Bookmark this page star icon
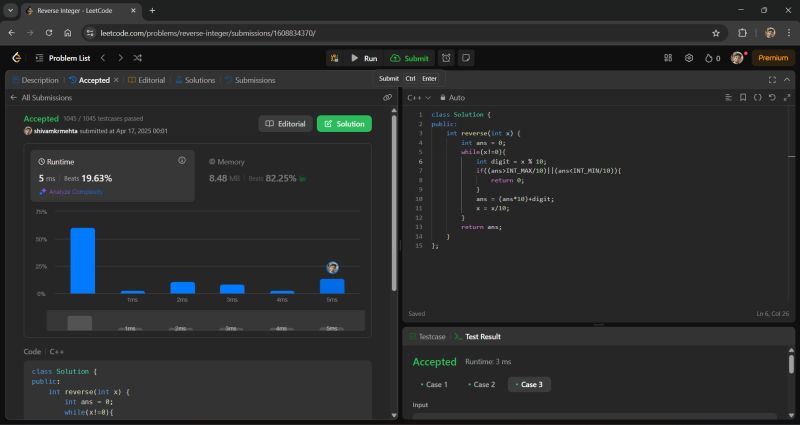This screenshot has height=425, width=800. (716, 33)
